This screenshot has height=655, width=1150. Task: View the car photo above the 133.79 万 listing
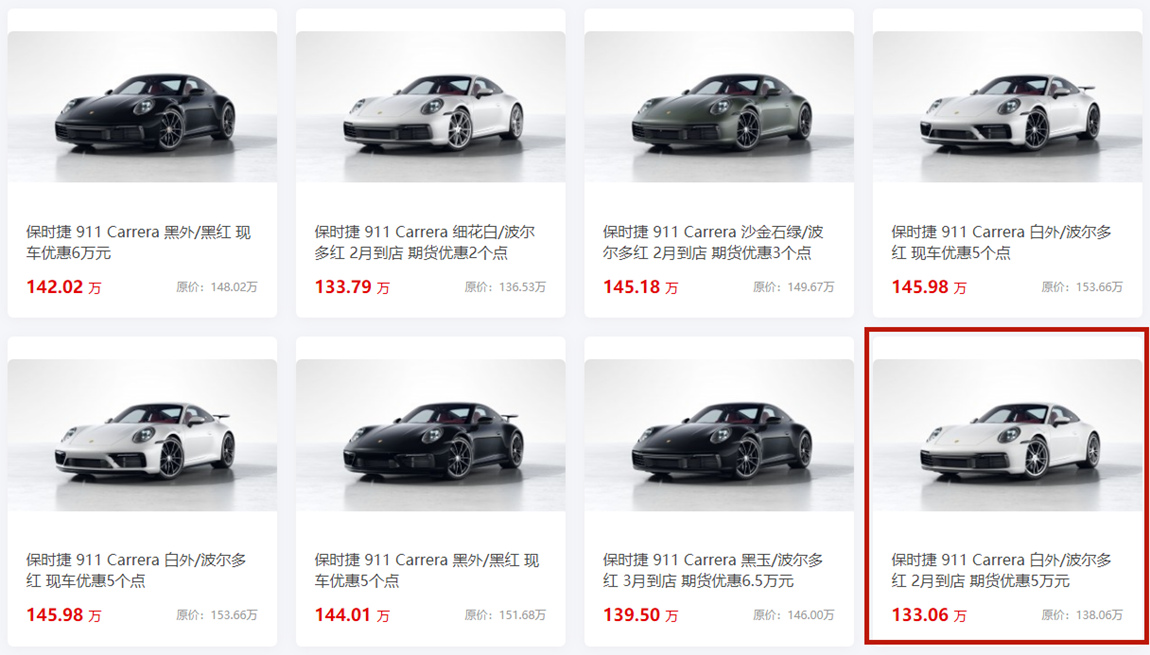point(431,106)
